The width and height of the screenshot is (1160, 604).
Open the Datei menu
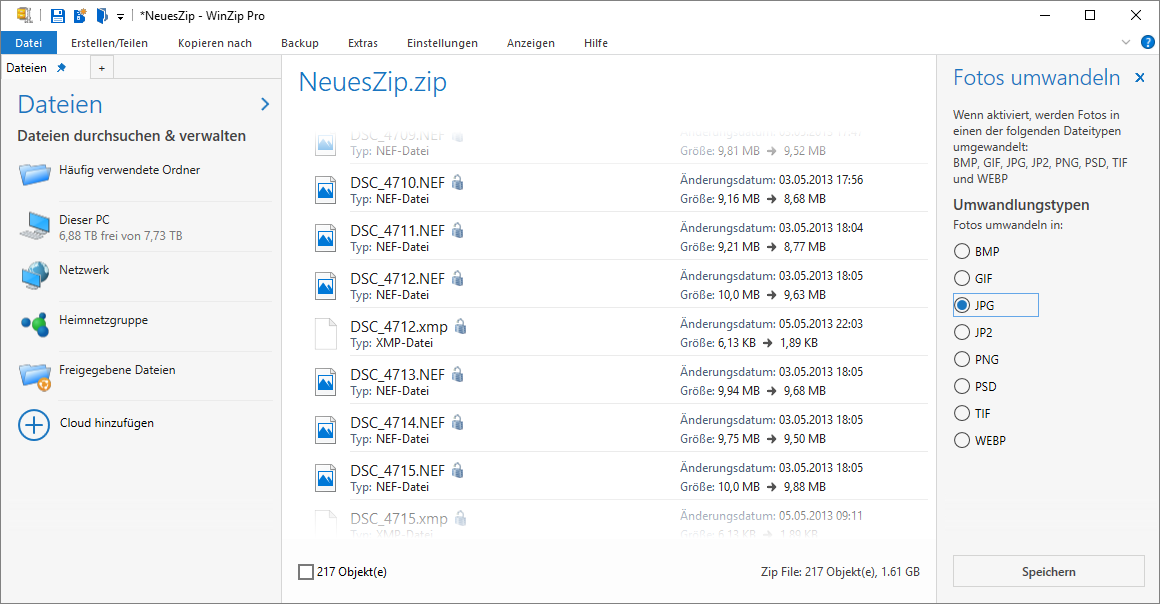[x=29, y=43]
